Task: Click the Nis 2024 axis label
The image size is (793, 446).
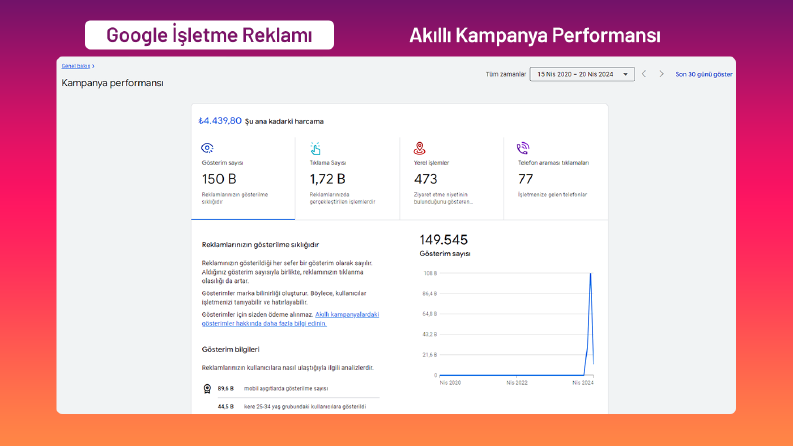Action: [583, 383]
